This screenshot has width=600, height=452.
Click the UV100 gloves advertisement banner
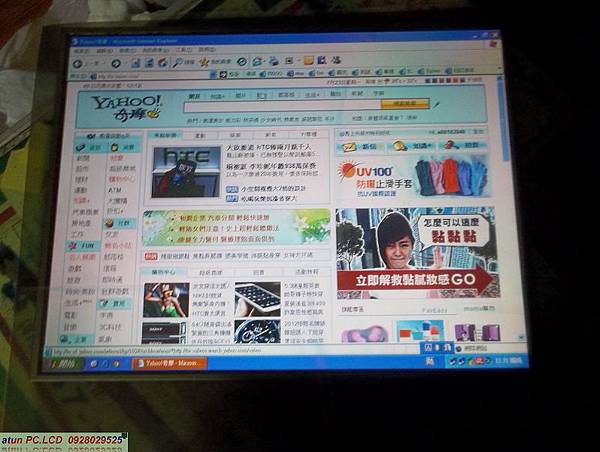pyautogui.click(x=412, y=177)
